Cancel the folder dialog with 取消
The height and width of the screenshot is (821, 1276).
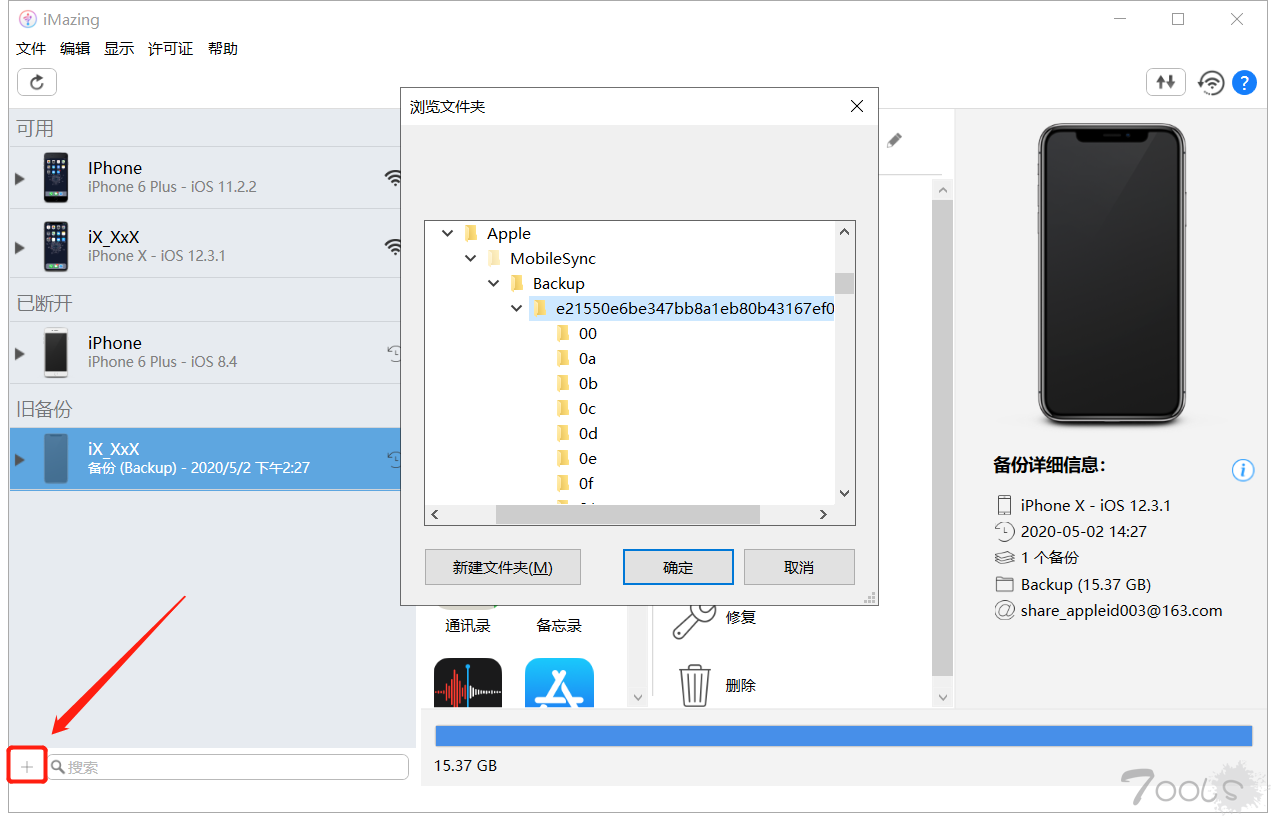click(x=799, y=567)
